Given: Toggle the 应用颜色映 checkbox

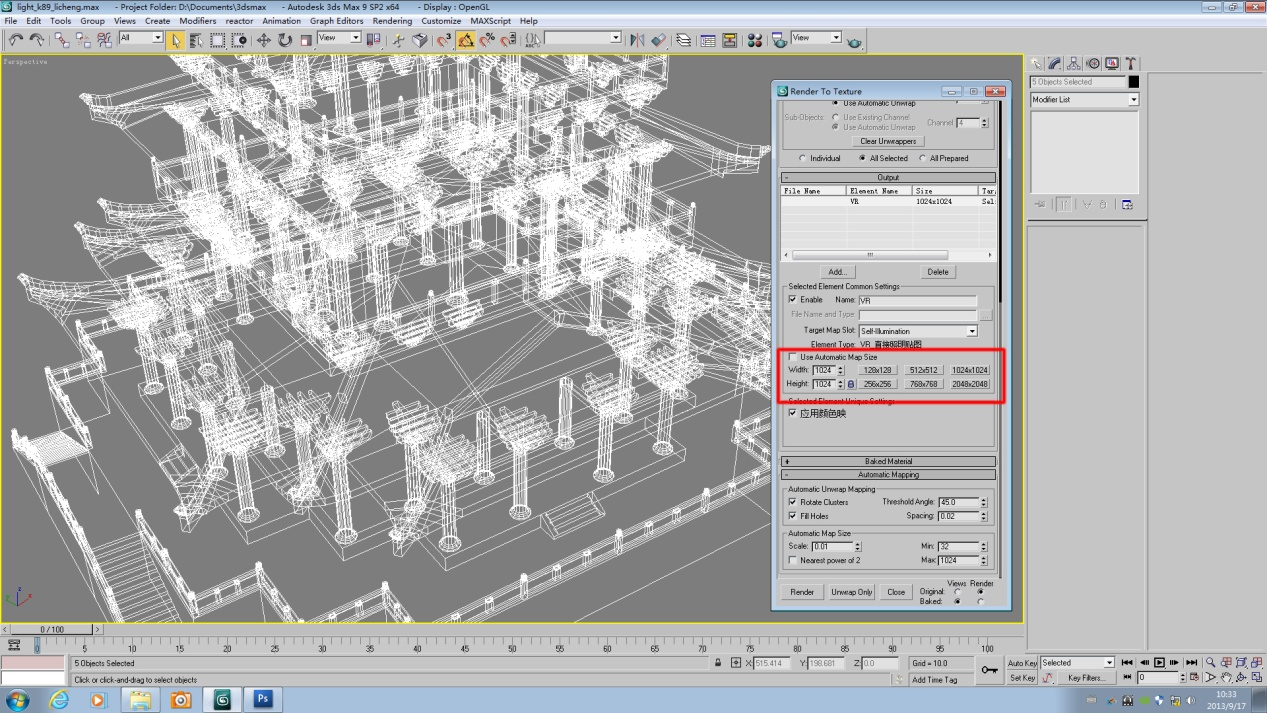Looking at the screenshot, I should point(793,413).
